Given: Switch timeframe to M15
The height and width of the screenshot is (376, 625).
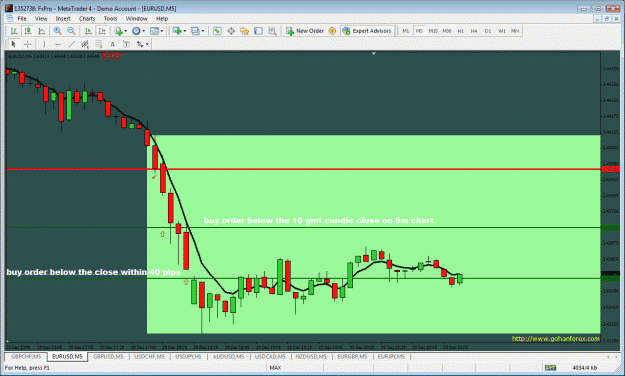Looking at the screenshot, I should click(x=433, y=31).
